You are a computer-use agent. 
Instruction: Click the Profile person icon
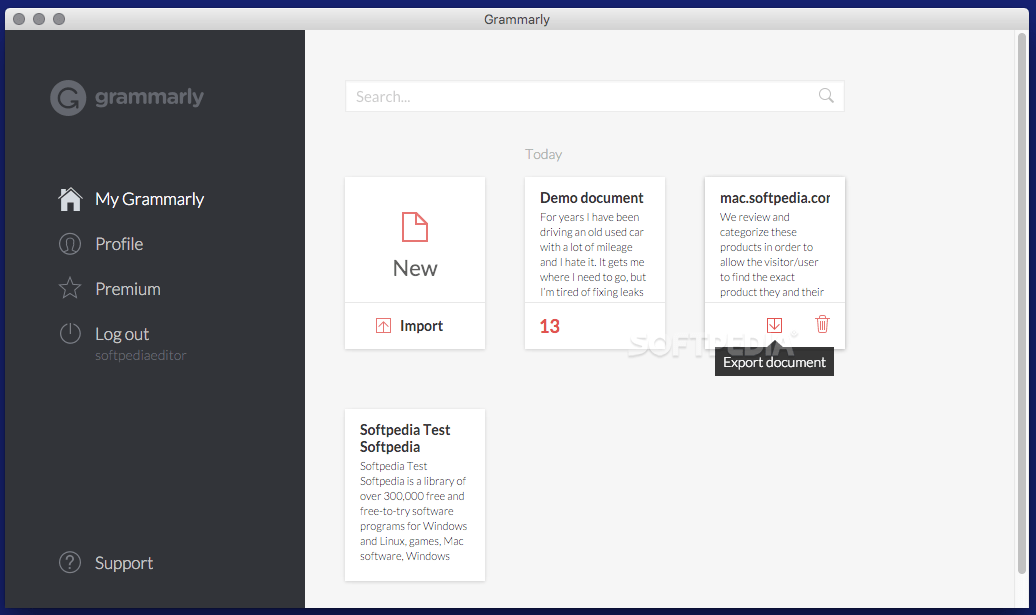coord(70,244)
